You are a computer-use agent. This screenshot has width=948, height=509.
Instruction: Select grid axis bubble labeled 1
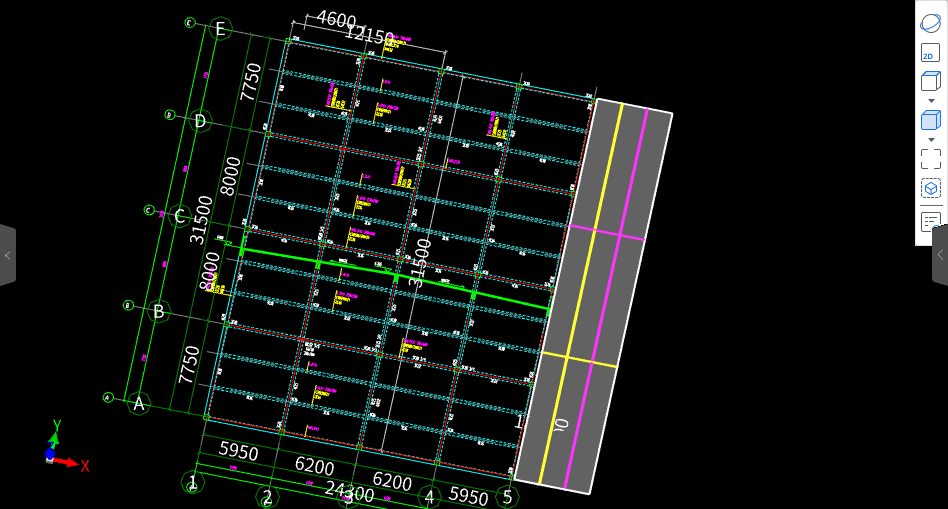click(193, 482)
